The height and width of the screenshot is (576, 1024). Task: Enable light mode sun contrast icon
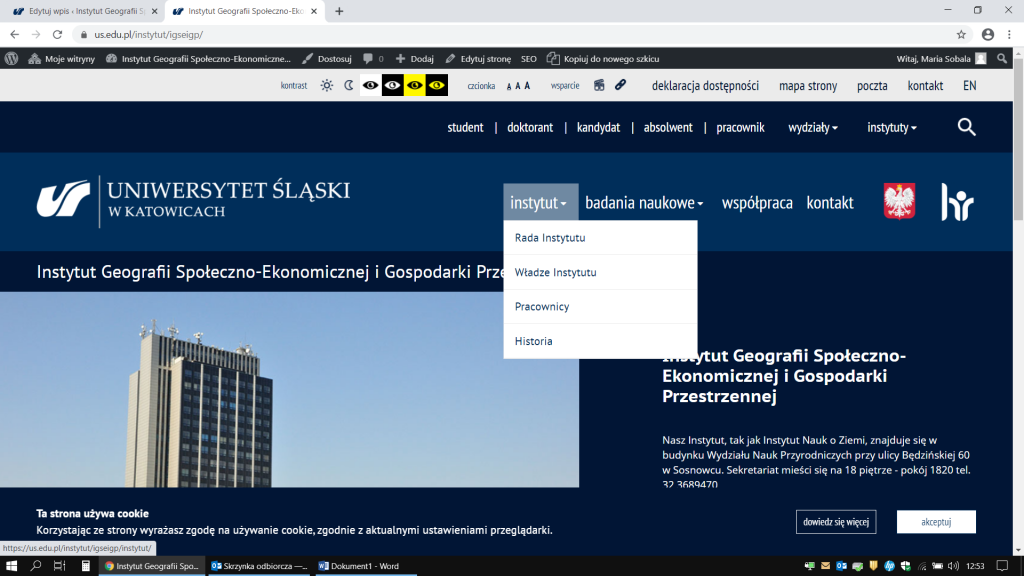[x=327, y=86]
